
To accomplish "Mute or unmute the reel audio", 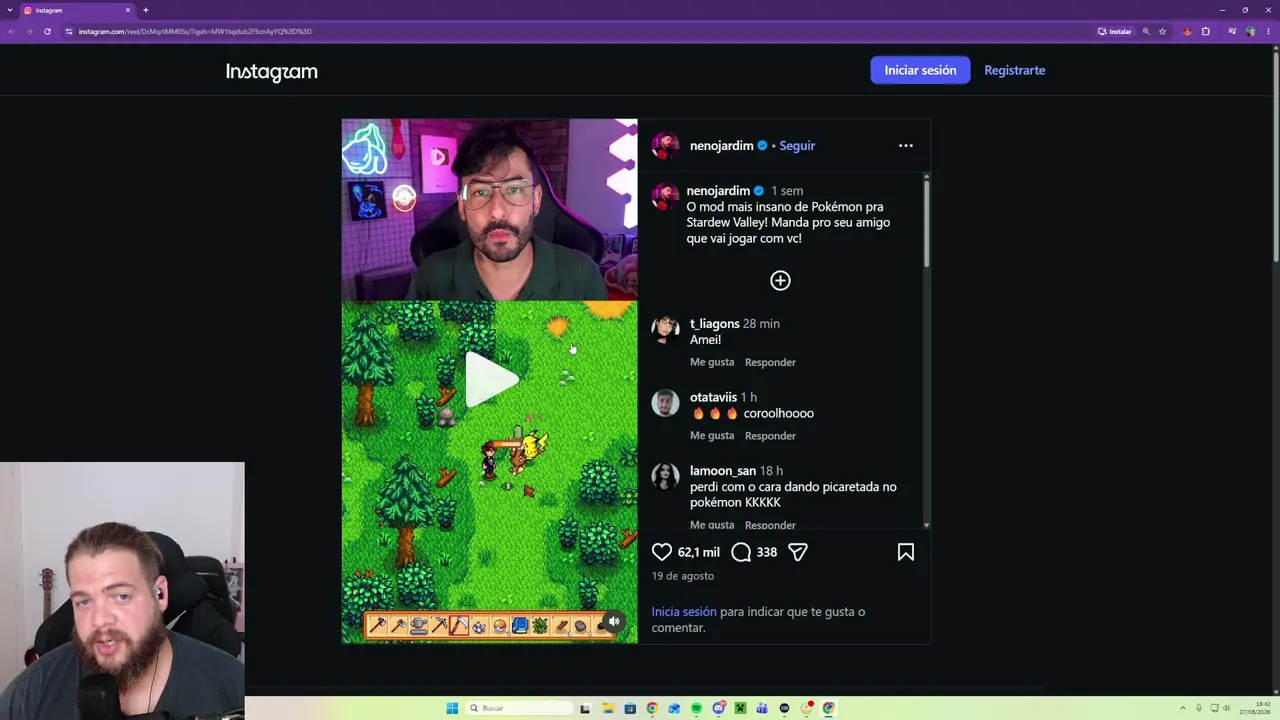I will (614, 622).
